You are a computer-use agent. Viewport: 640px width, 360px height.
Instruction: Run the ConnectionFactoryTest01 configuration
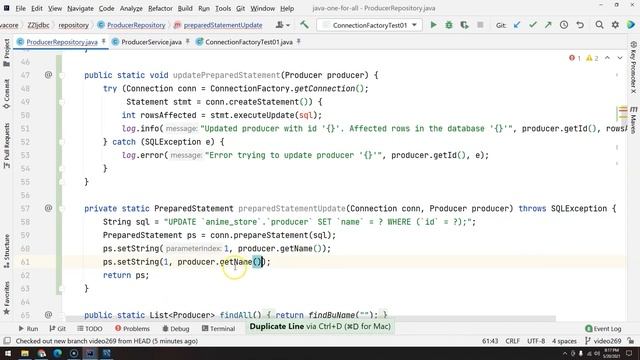coord(433,25)
